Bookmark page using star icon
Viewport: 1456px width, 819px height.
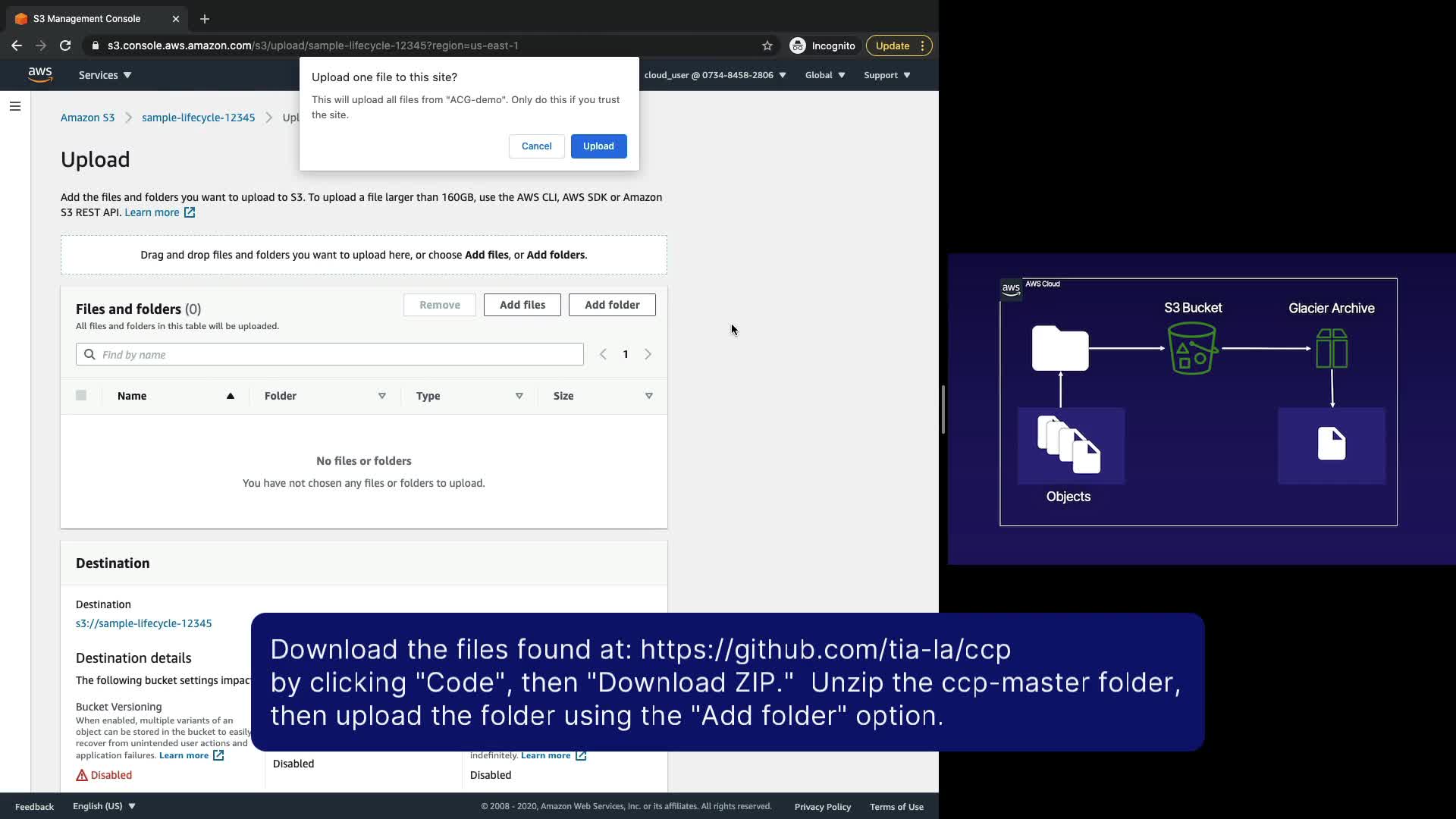click(x=767, y=45)
